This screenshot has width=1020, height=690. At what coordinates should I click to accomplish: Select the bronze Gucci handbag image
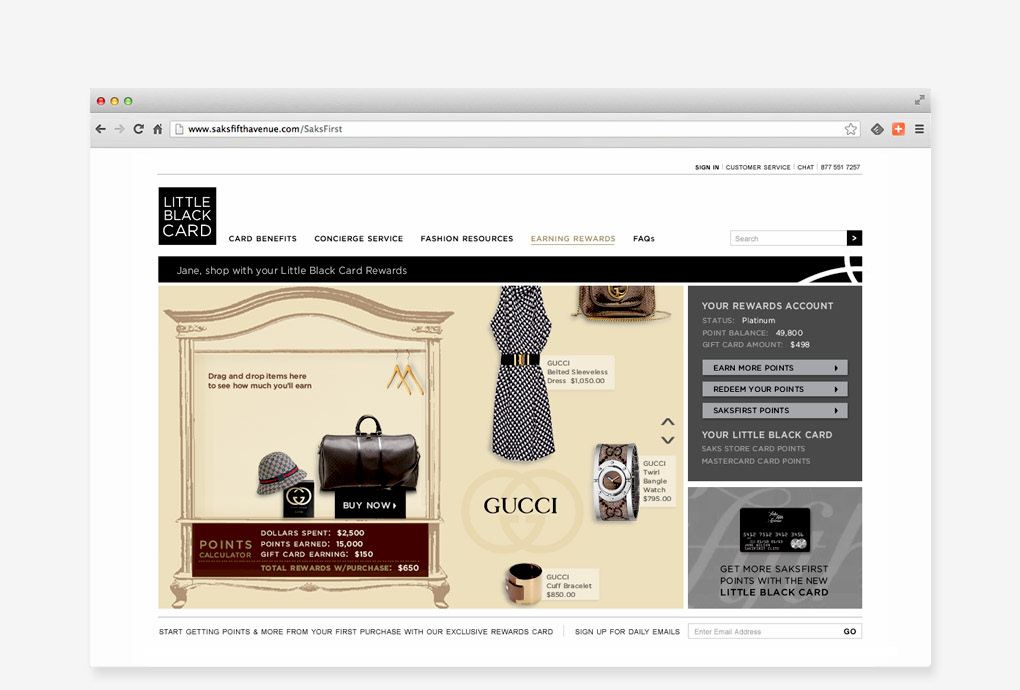coord(619,303)
